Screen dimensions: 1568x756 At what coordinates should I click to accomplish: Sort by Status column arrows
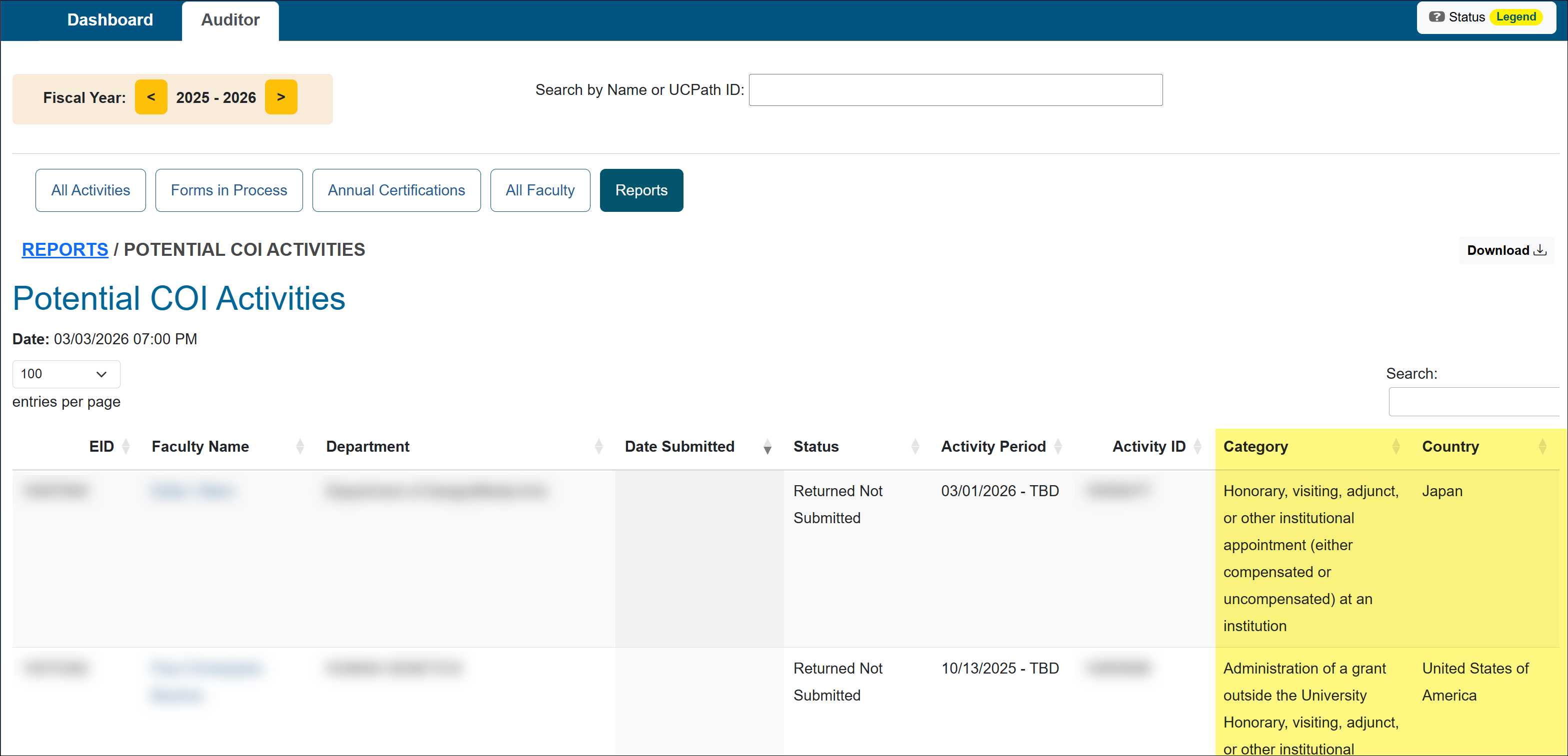[x=915, y=446]
